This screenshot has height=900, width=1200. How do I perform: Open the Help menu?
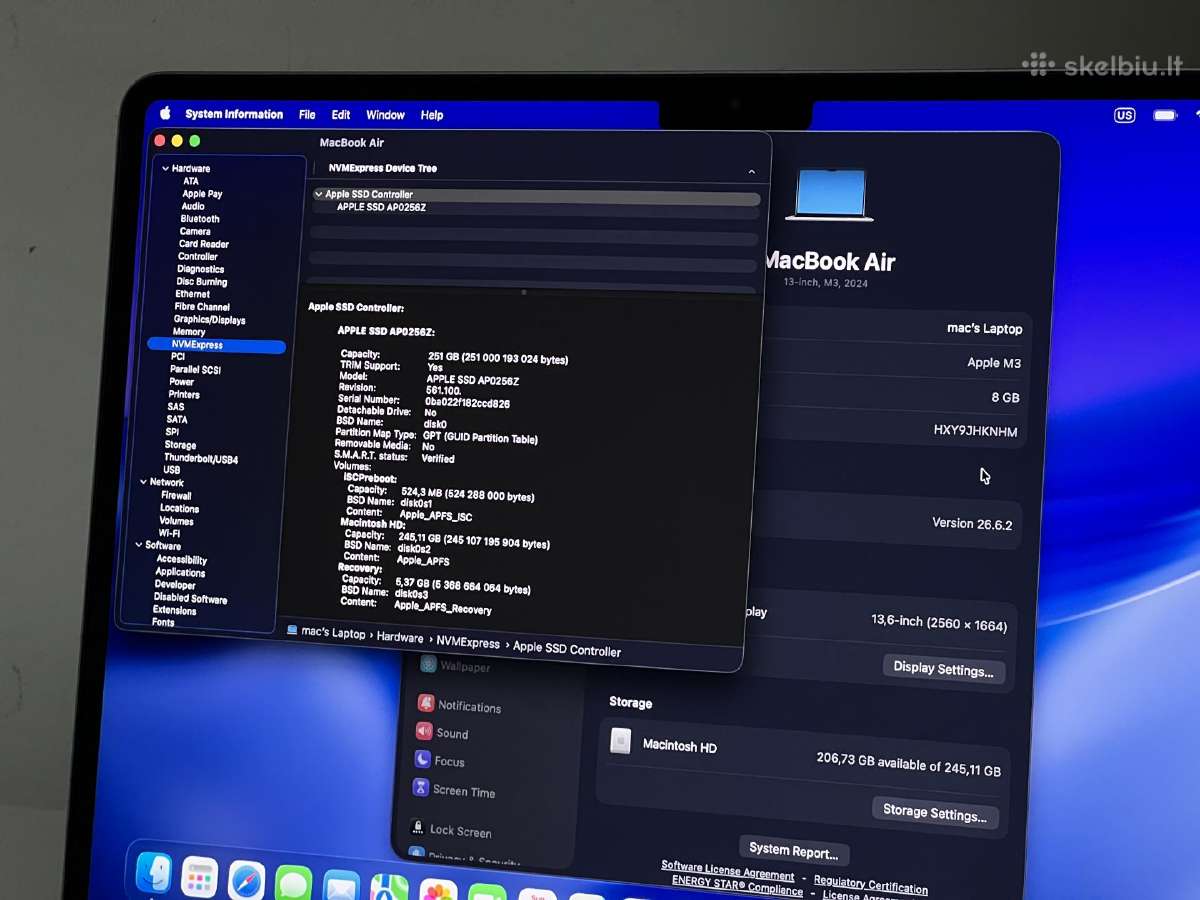coord(432,115)
